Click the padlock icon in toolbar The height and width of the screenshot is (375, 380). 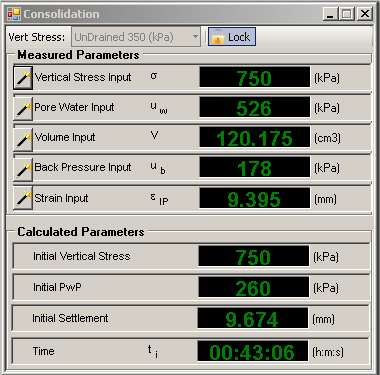(218, 37)
